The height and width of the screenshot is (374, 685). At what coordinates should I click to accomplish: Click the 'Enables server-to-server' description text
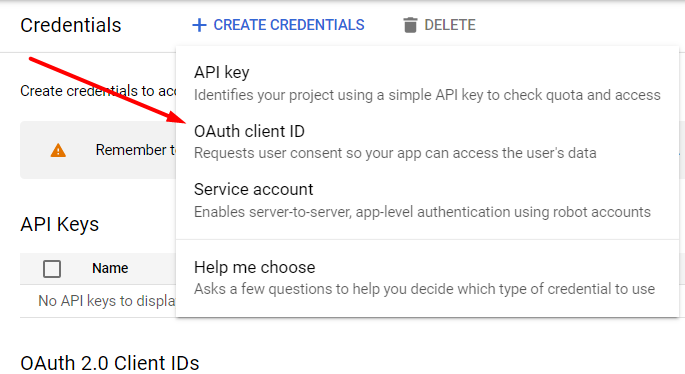tap(422, 212)
